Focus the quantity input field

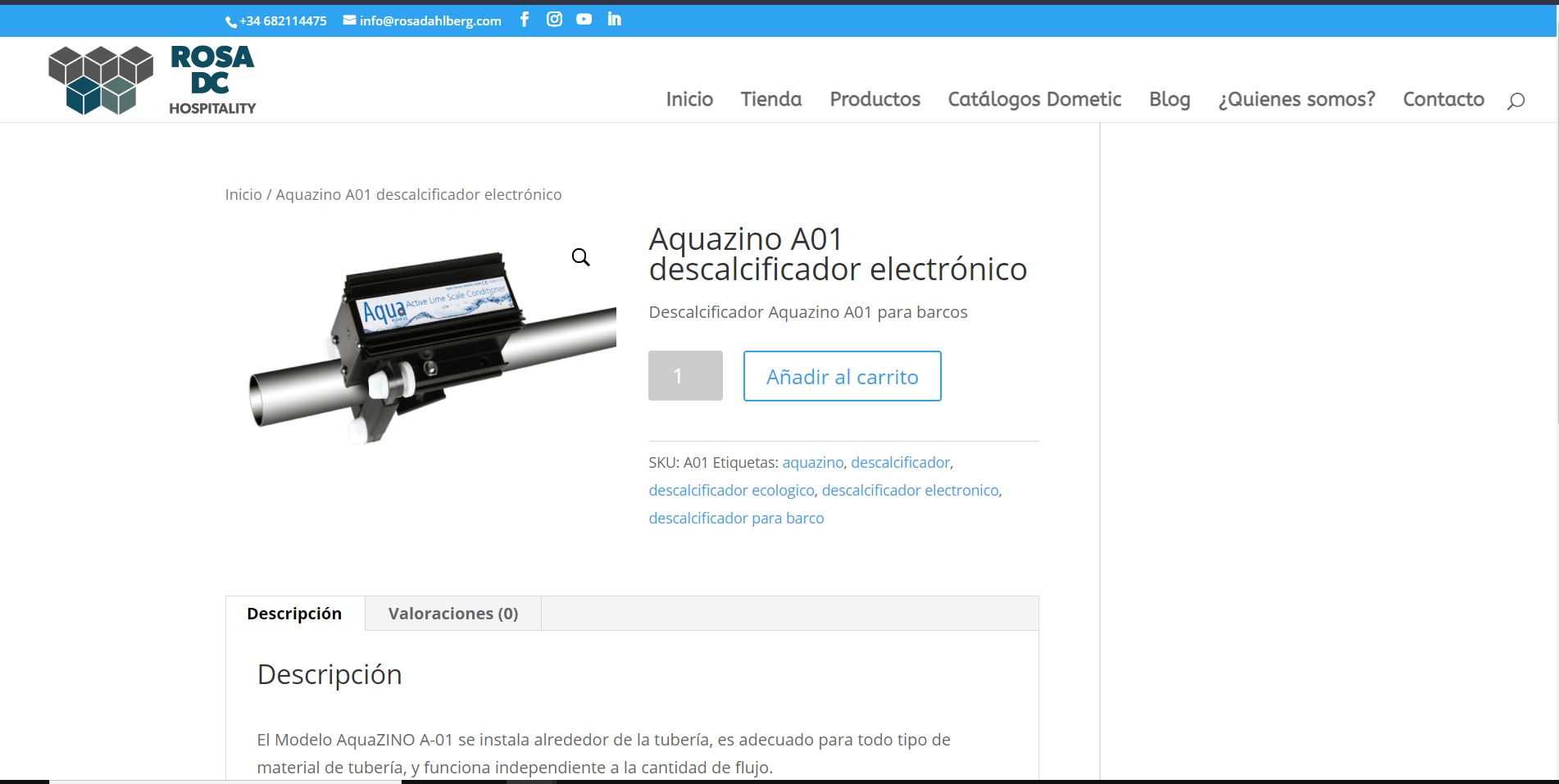[685, 376]
